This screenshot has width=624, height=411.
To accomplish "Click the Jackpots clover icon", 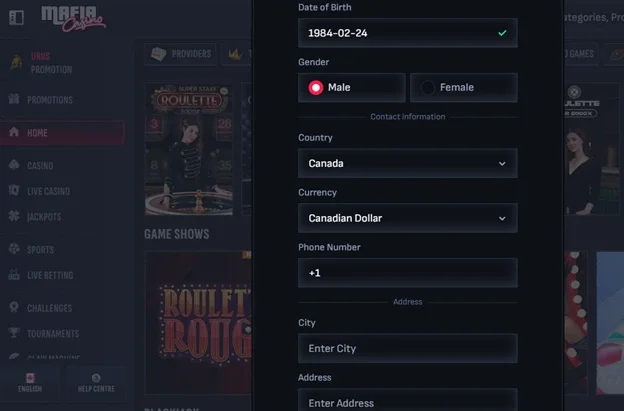I will [14, 217].
